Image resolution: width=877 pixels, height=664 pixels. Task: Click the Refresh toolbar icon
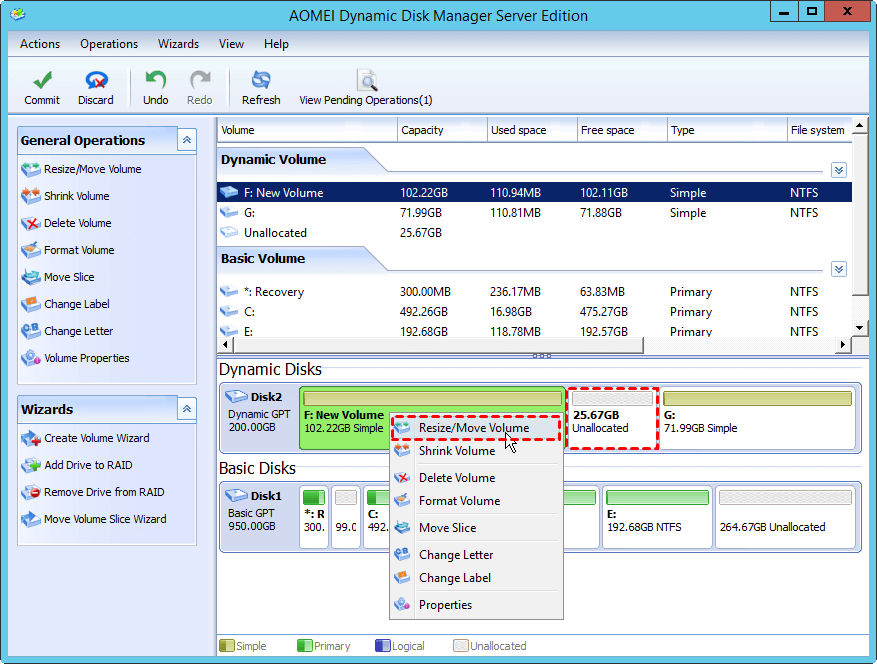261,81
